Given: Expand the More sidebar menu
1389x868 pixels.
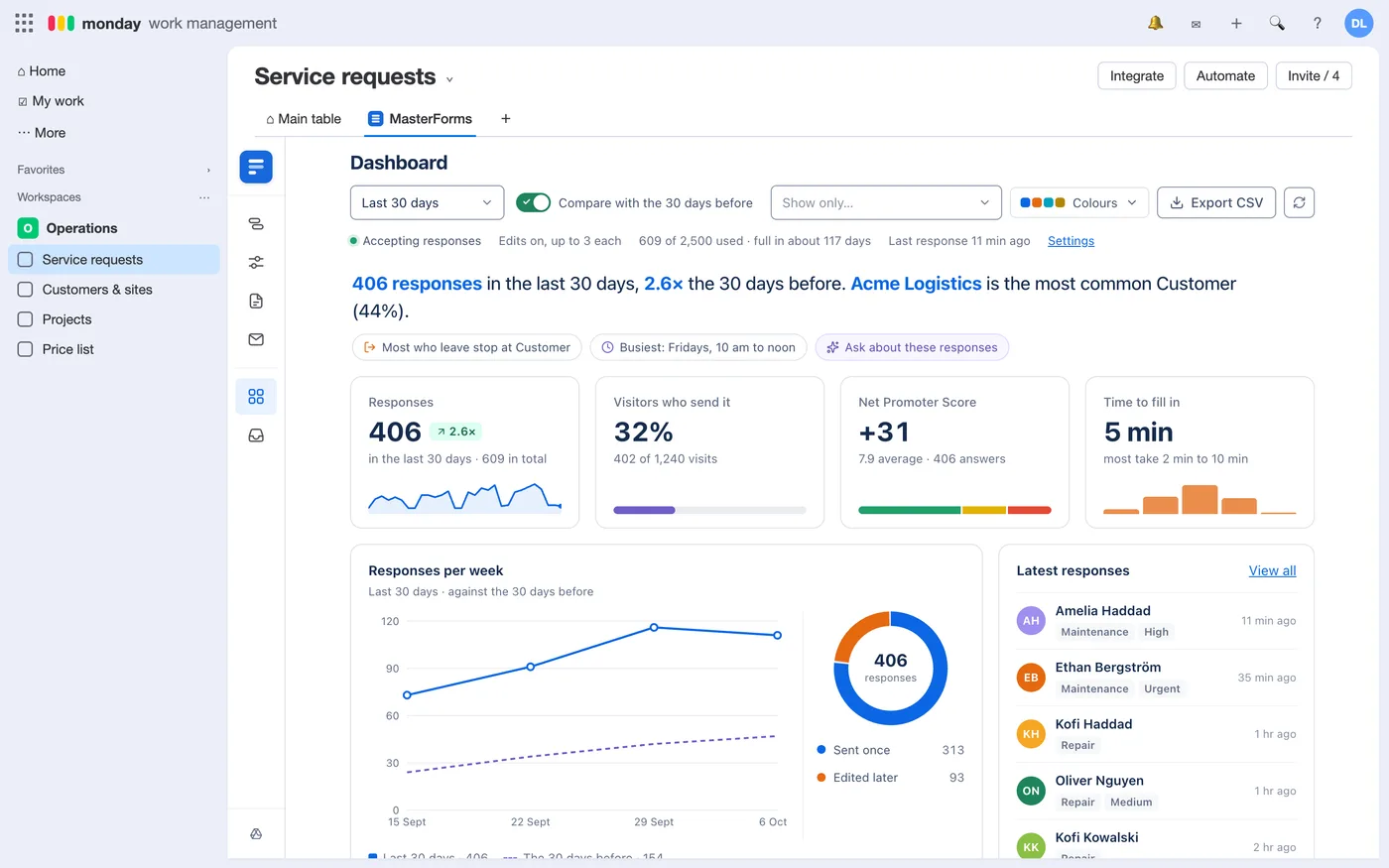Looking at the screenshot, I should (x=42, y=133).
